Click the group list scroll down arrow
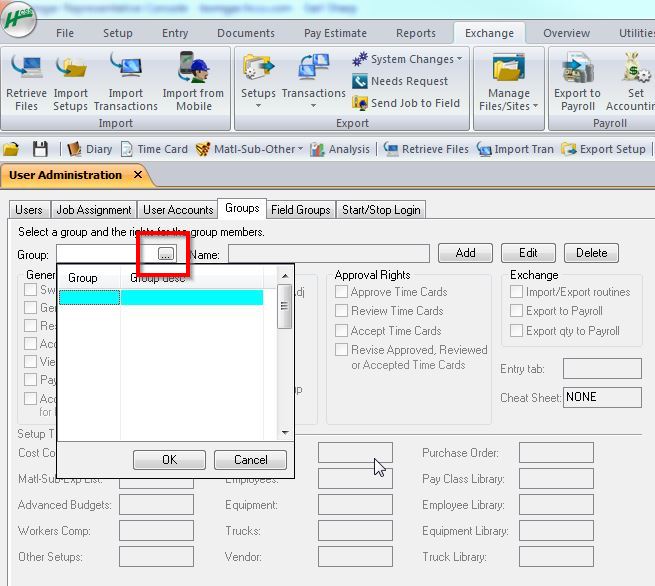Screen dimensions: 655x586 (285, 433)
